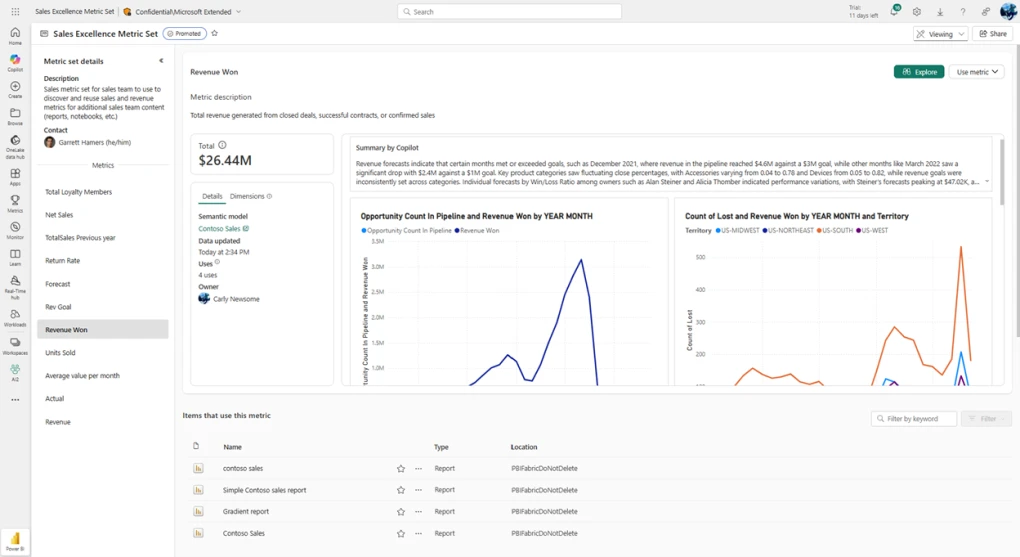Screen dimensions: 1020x557
Task: Select the TotalSales Previous year metric
Action: coord(103,238)
